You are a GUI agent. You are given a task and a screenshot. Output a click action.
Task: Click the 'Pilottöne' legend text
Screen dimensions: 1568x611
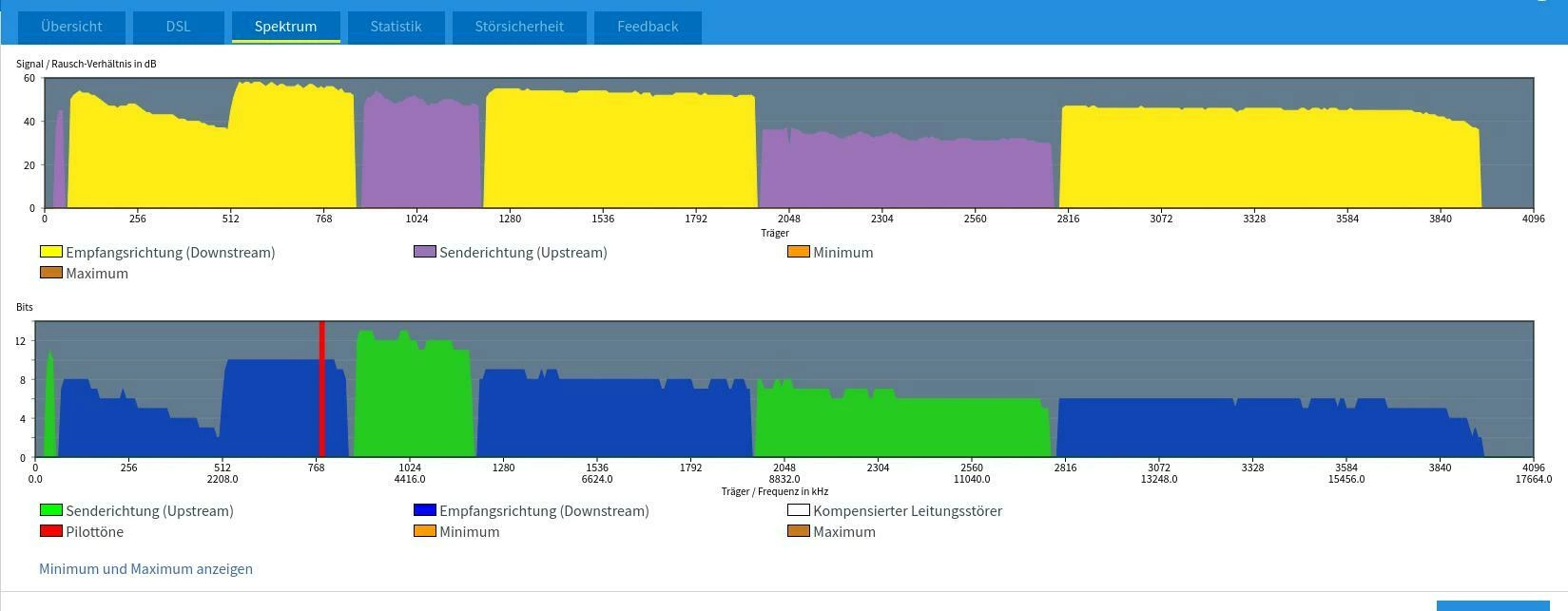tap(95, 531)
